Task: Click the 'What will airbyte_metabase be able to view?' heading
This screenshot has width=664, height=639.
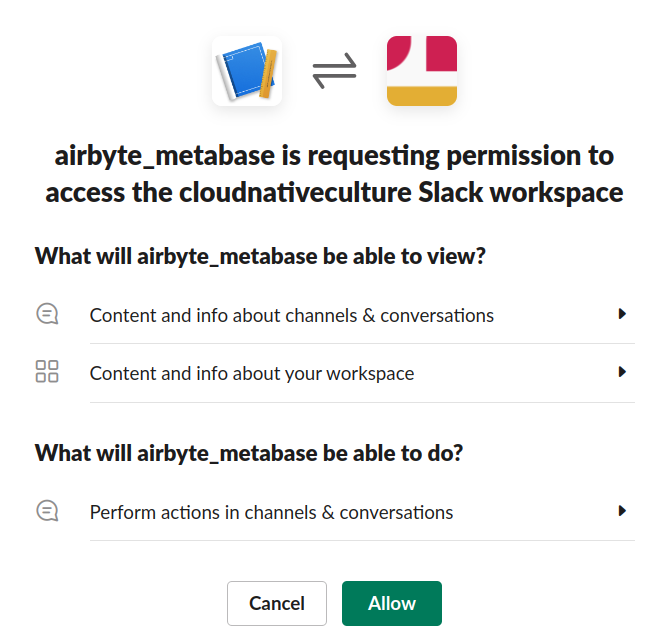Action: (260, 257)
